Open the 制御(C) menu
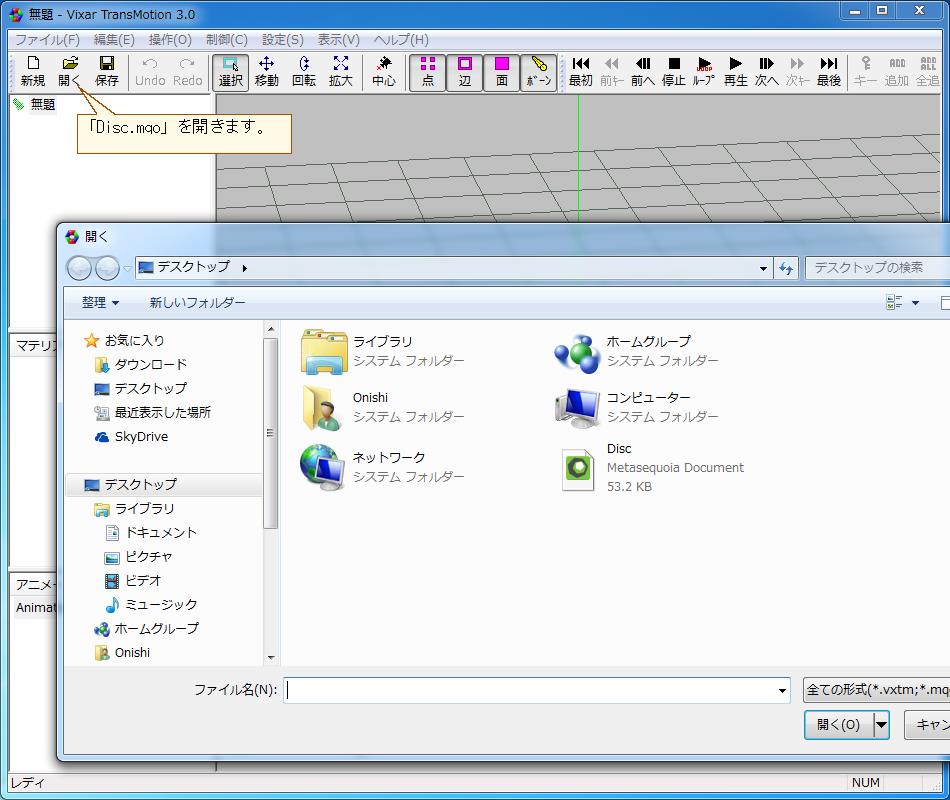The width and height of the screenshot is (950, 800). point(227,38)
